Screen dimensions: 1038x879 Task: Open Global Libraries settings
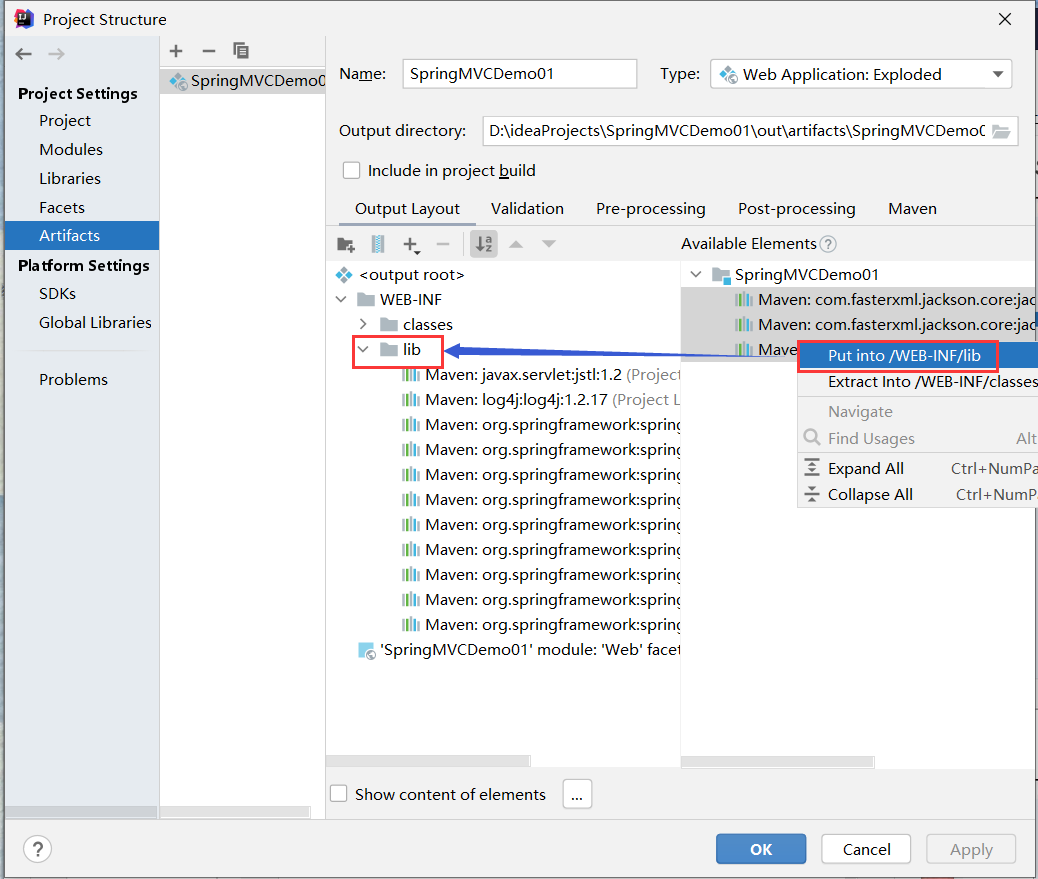95,323
